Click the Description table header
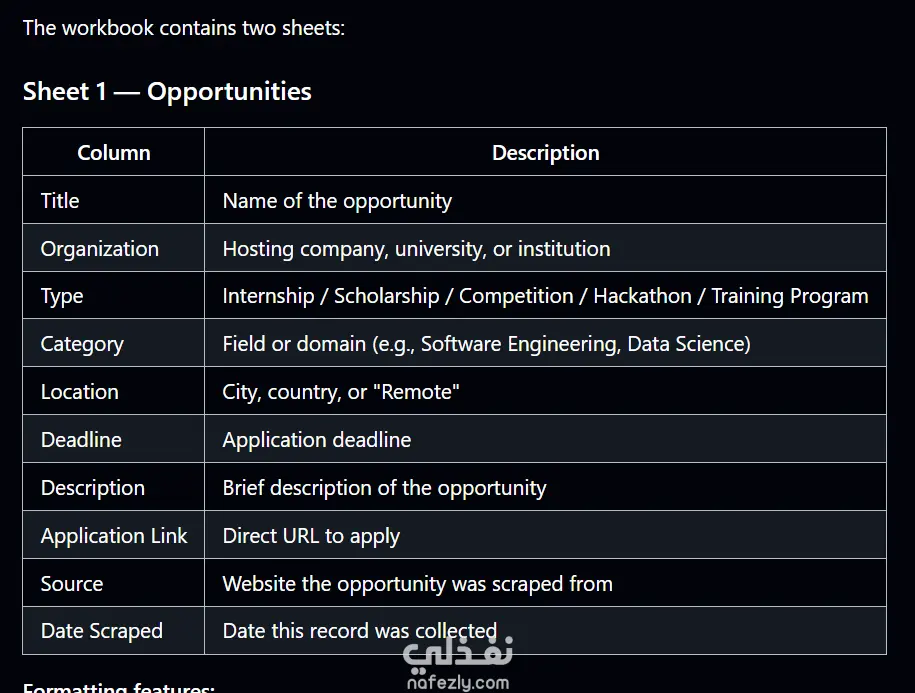This screenshot has width=915, height=693. point(546,152)
